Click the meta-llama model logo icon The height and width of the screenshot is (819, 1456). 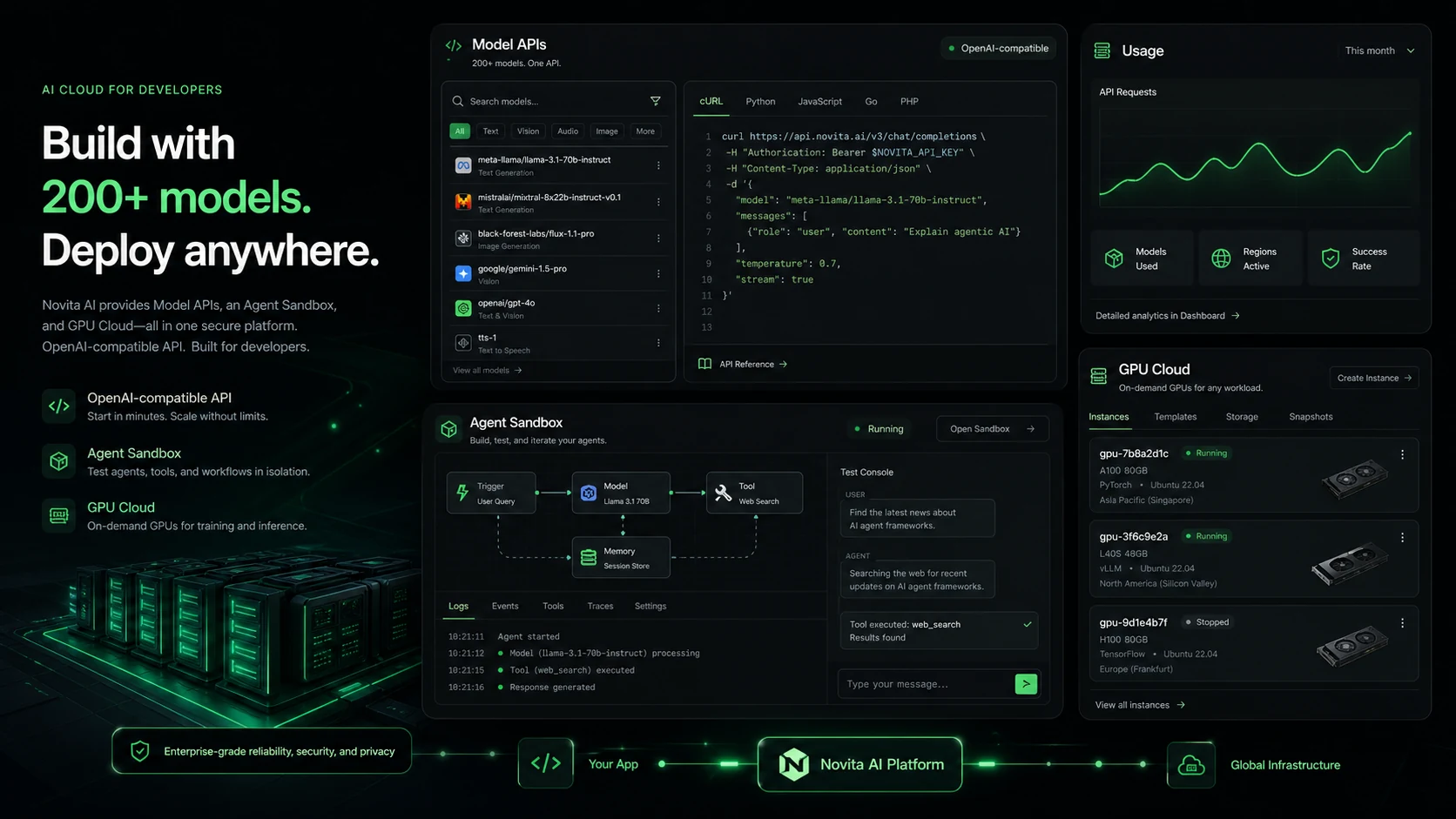click(x=463, y=165)
